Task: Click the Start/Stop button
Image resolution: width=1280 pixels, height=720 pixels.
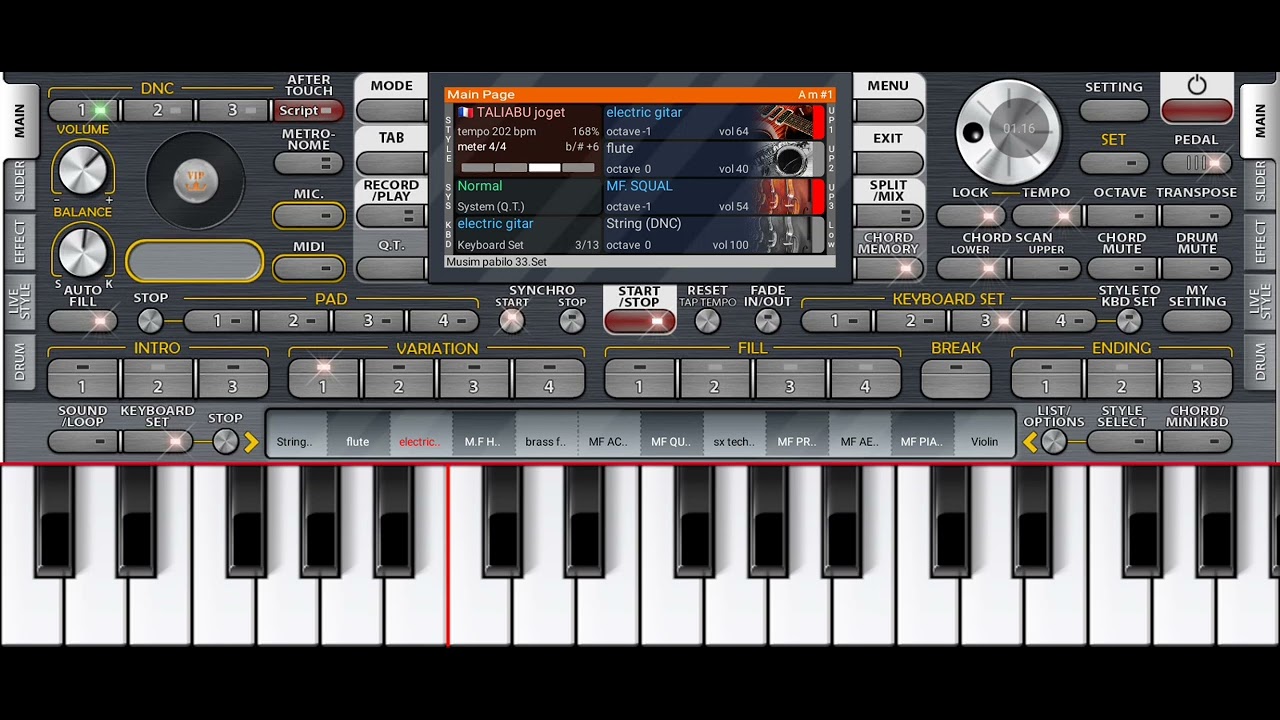Action: click(639, 321)
